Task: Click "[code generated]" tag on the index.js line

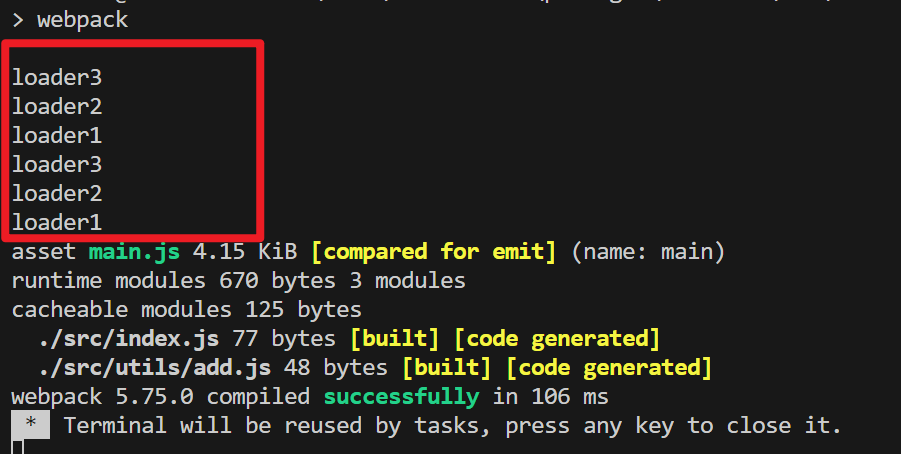Action: (556, 338)
